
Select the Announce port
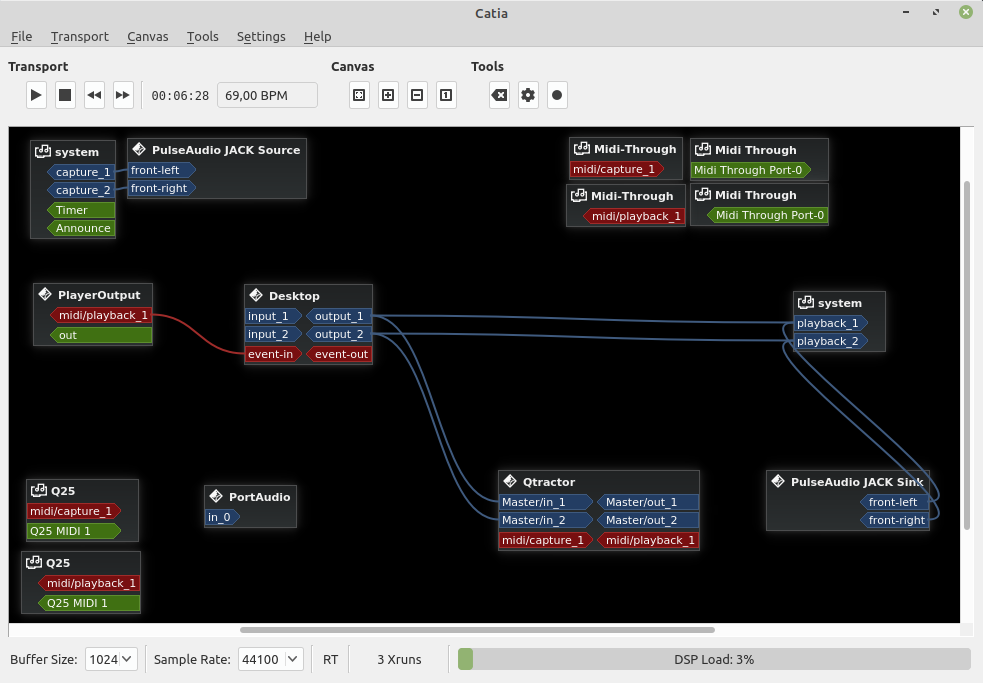(x=81, y=228)
